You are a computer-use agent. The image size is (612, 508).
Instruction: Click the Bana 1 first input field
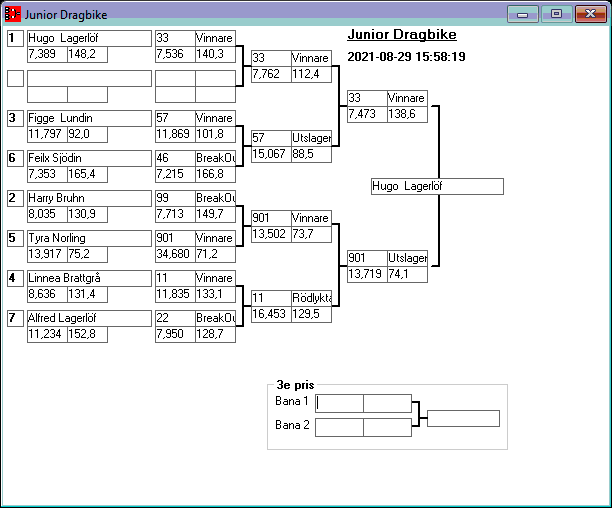pos(339,403)
